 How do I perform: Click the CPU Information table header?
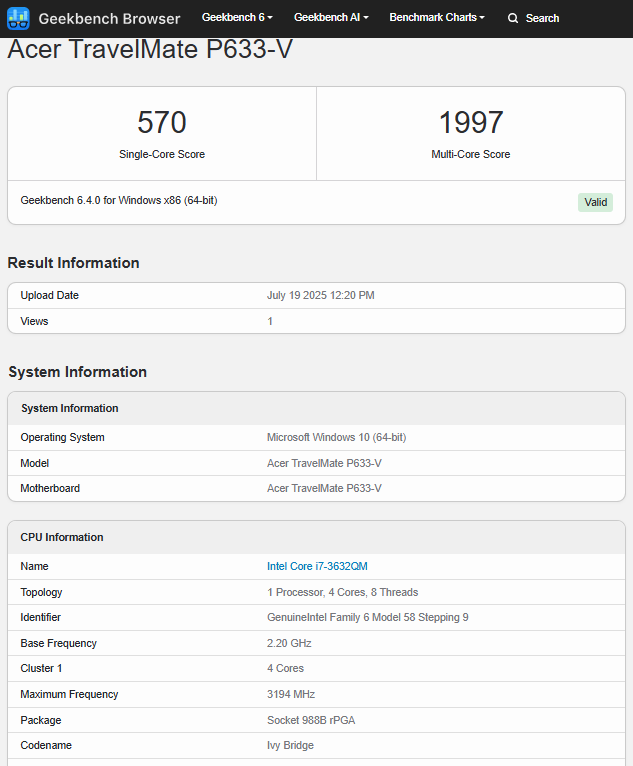[x=62, y=537]
